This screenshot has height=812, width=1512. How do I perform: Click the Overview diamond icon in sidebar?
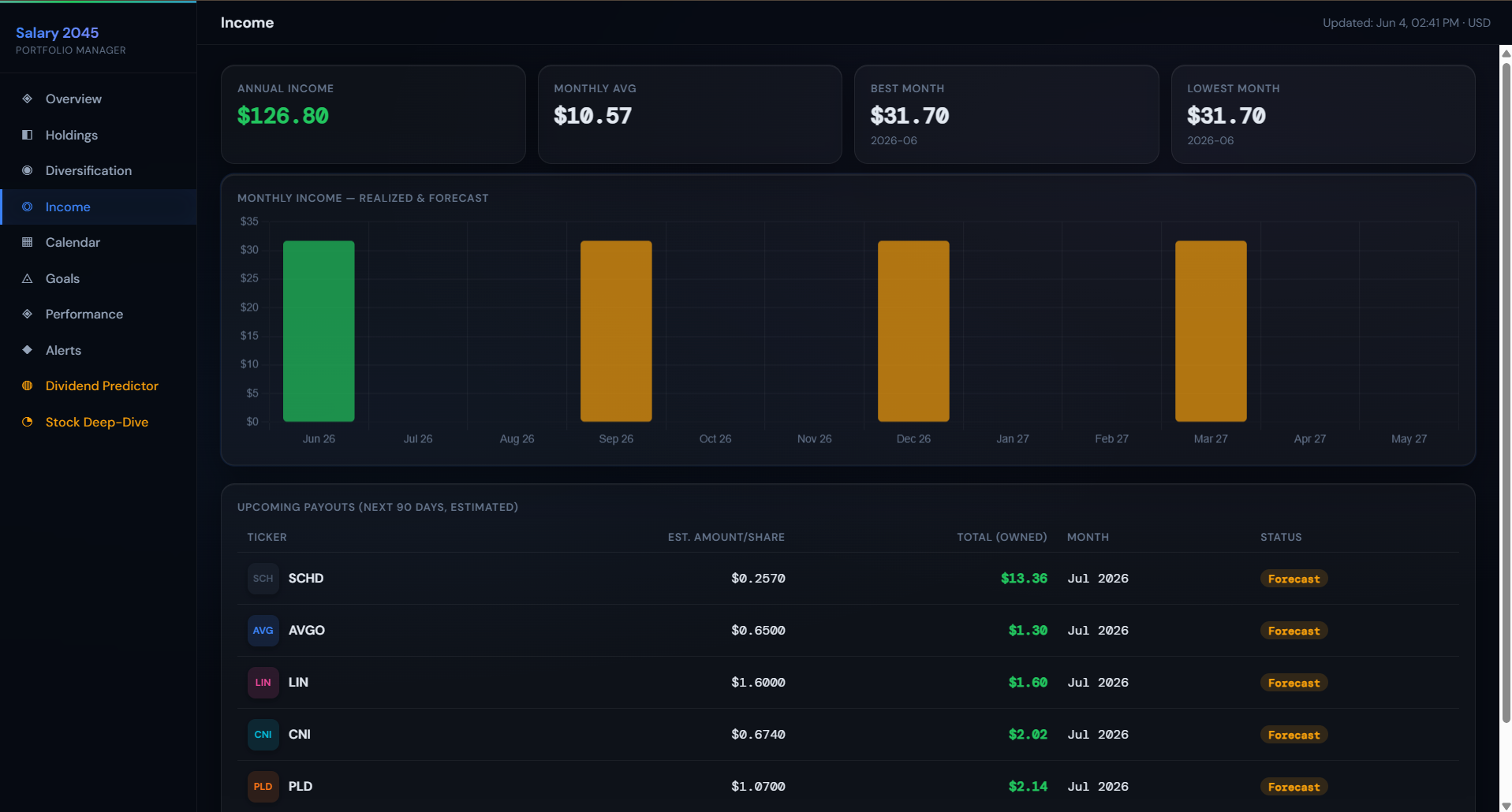28,99
